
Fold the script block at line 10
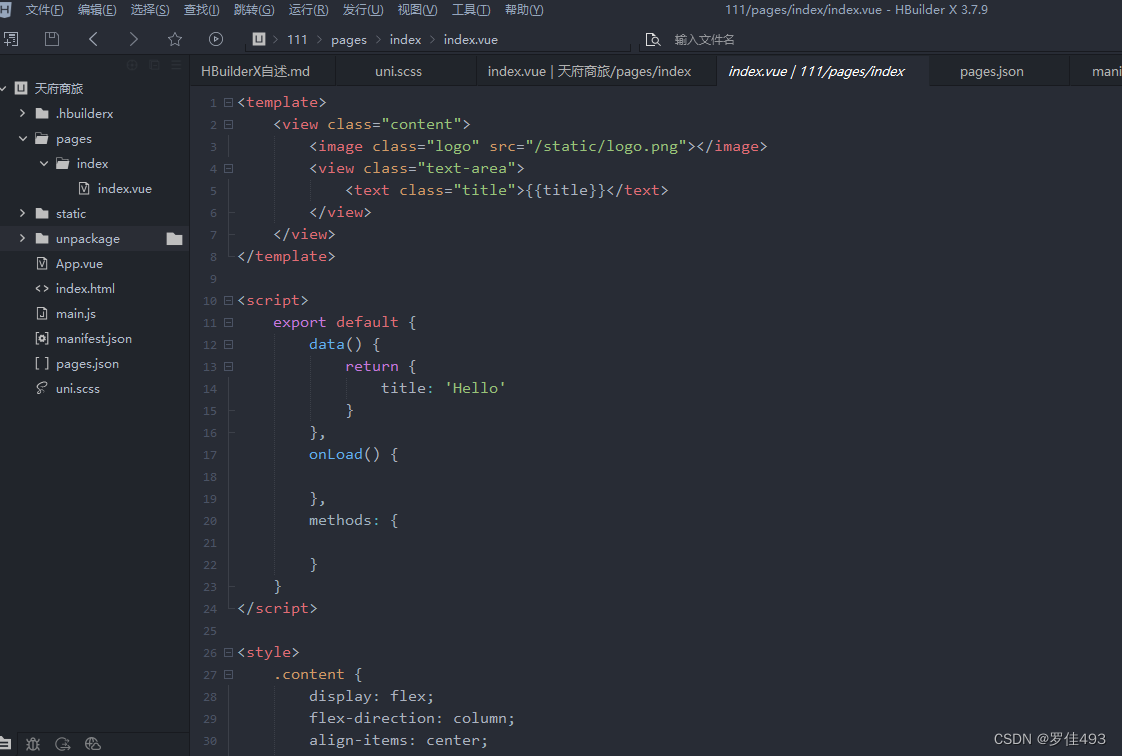tap(229, 300)
